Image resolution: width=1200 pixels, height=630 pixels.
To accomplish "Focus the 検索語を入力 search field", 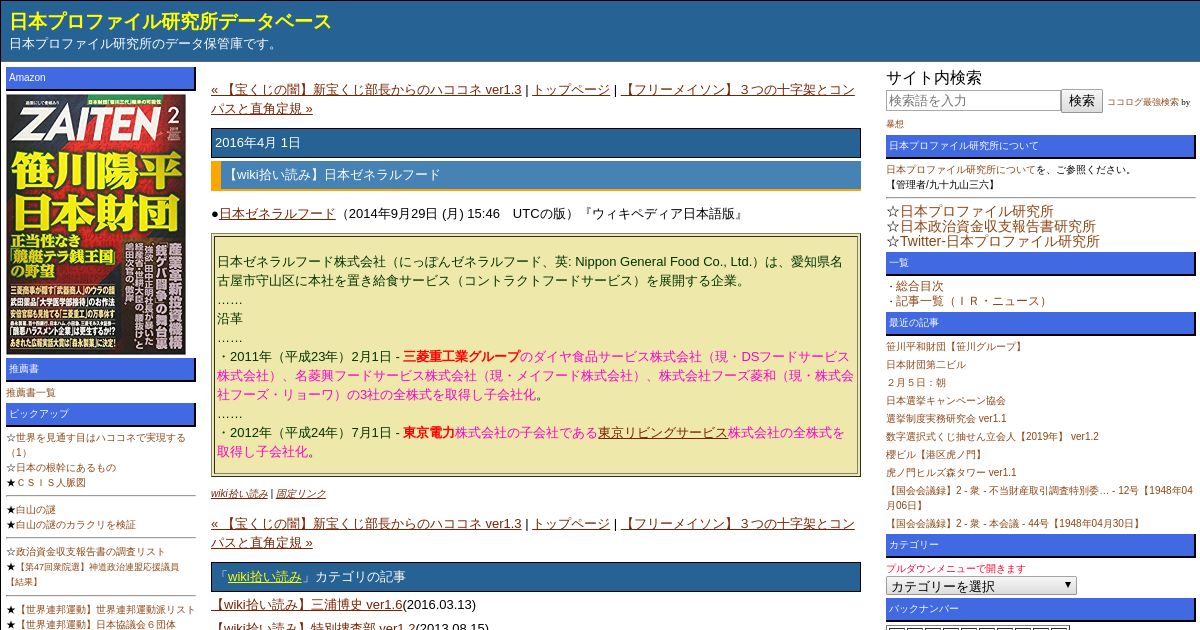I will click(x=973, y=101).
